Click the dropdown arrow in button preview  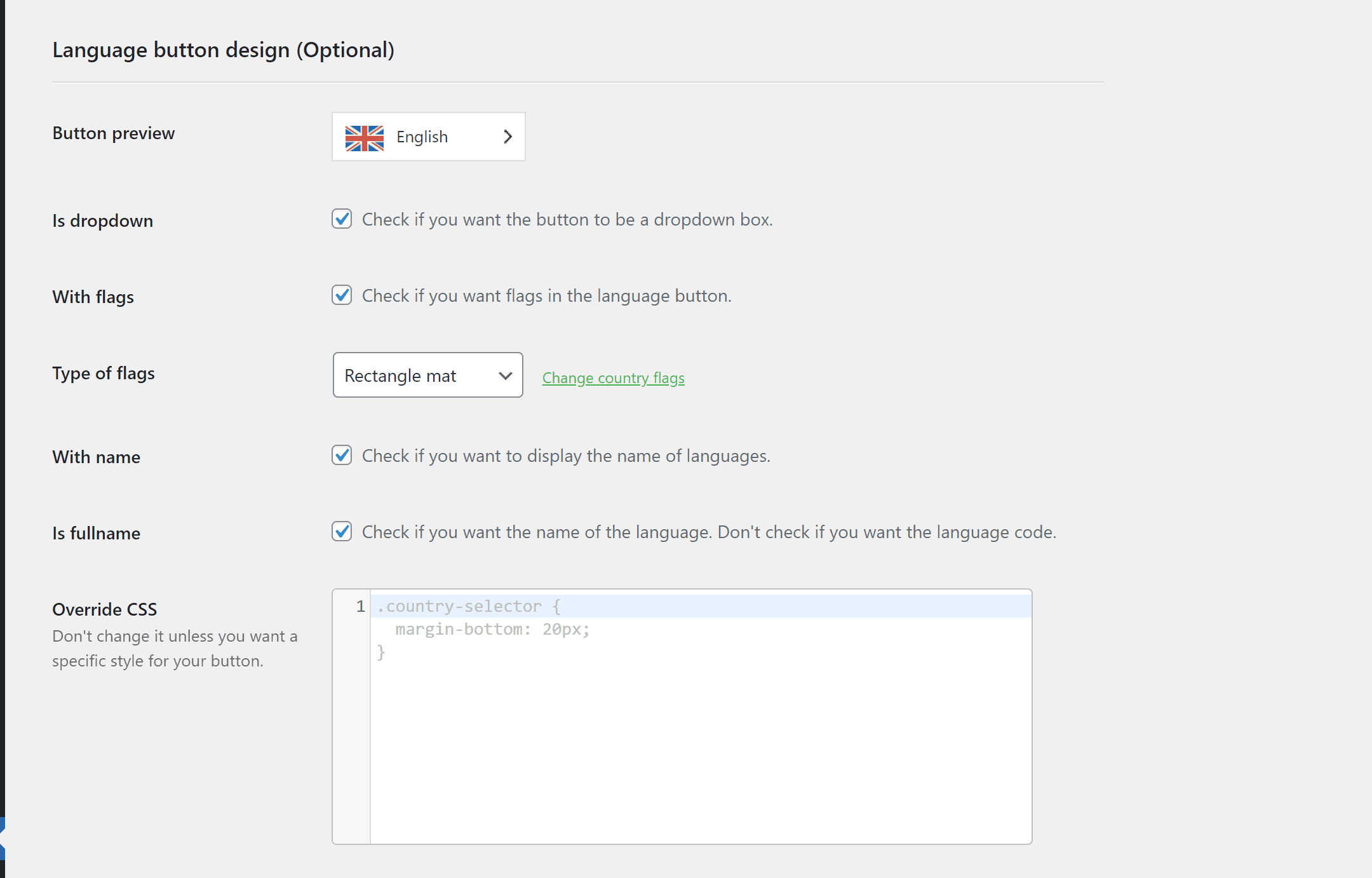(506, 136)
